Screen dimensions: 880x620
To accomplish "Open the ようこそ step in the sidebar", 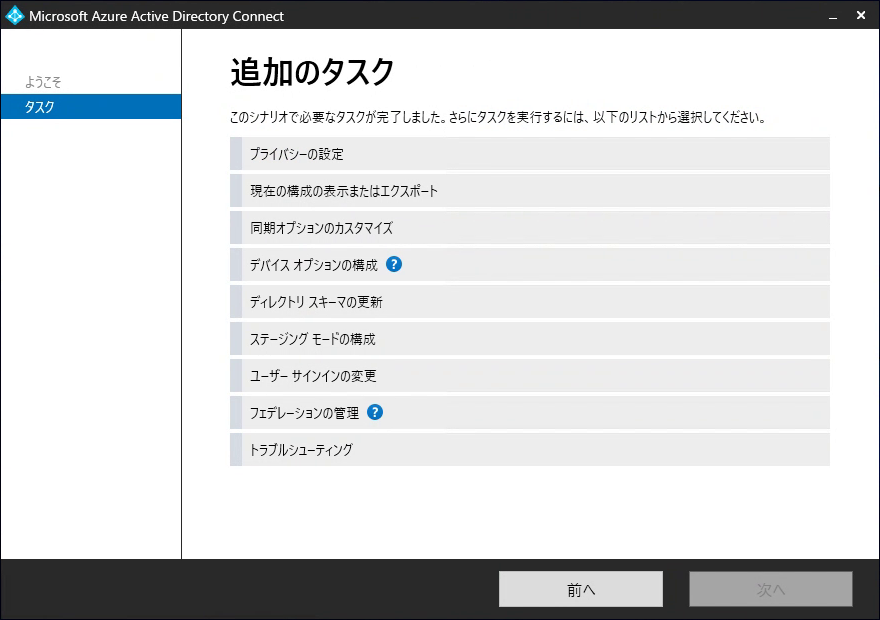I will (x=43, y=82).
